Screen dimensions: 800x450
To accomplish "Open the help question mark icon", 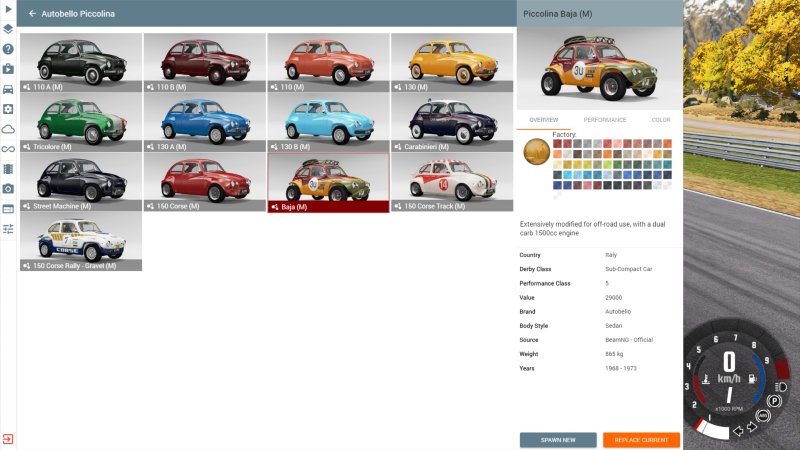I will (x=8, y=49).
